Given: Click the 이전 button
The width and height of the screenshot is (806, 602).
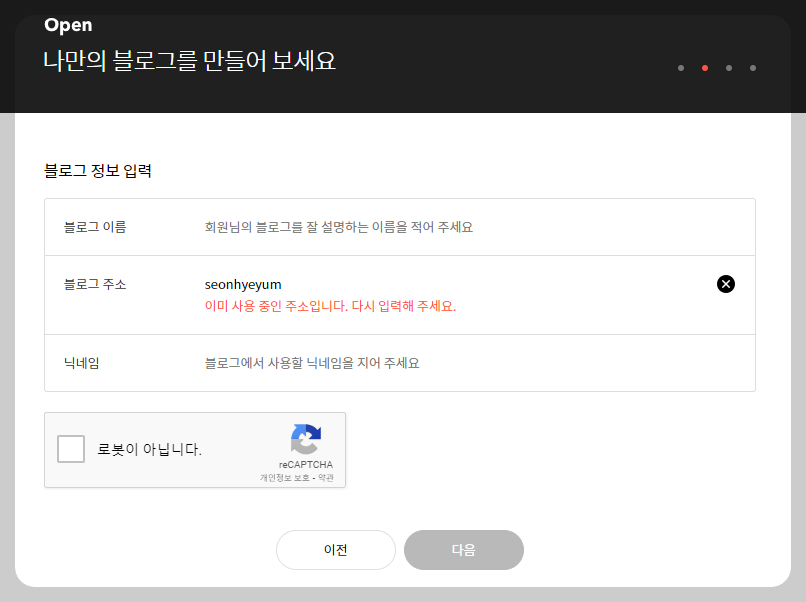Looking at the screenshot, I should click(336, 550).
